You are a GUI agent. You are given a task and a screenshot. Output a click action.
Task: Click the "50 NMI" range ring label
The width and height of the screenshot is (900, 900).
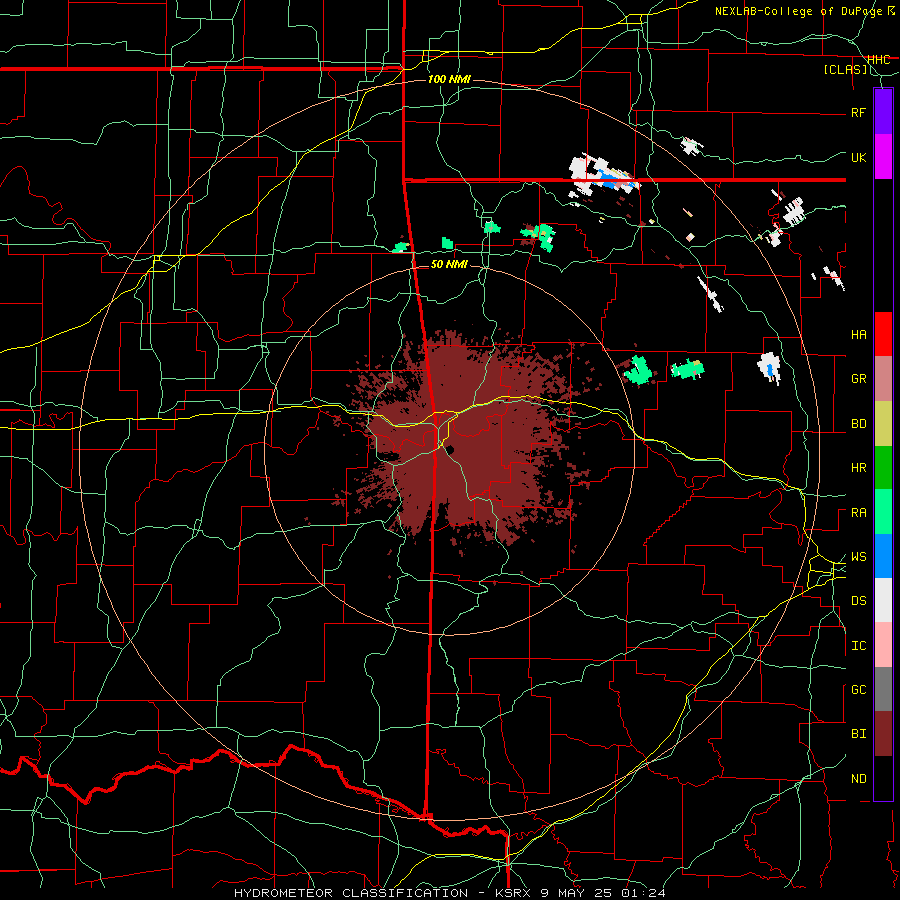point(449,264)
